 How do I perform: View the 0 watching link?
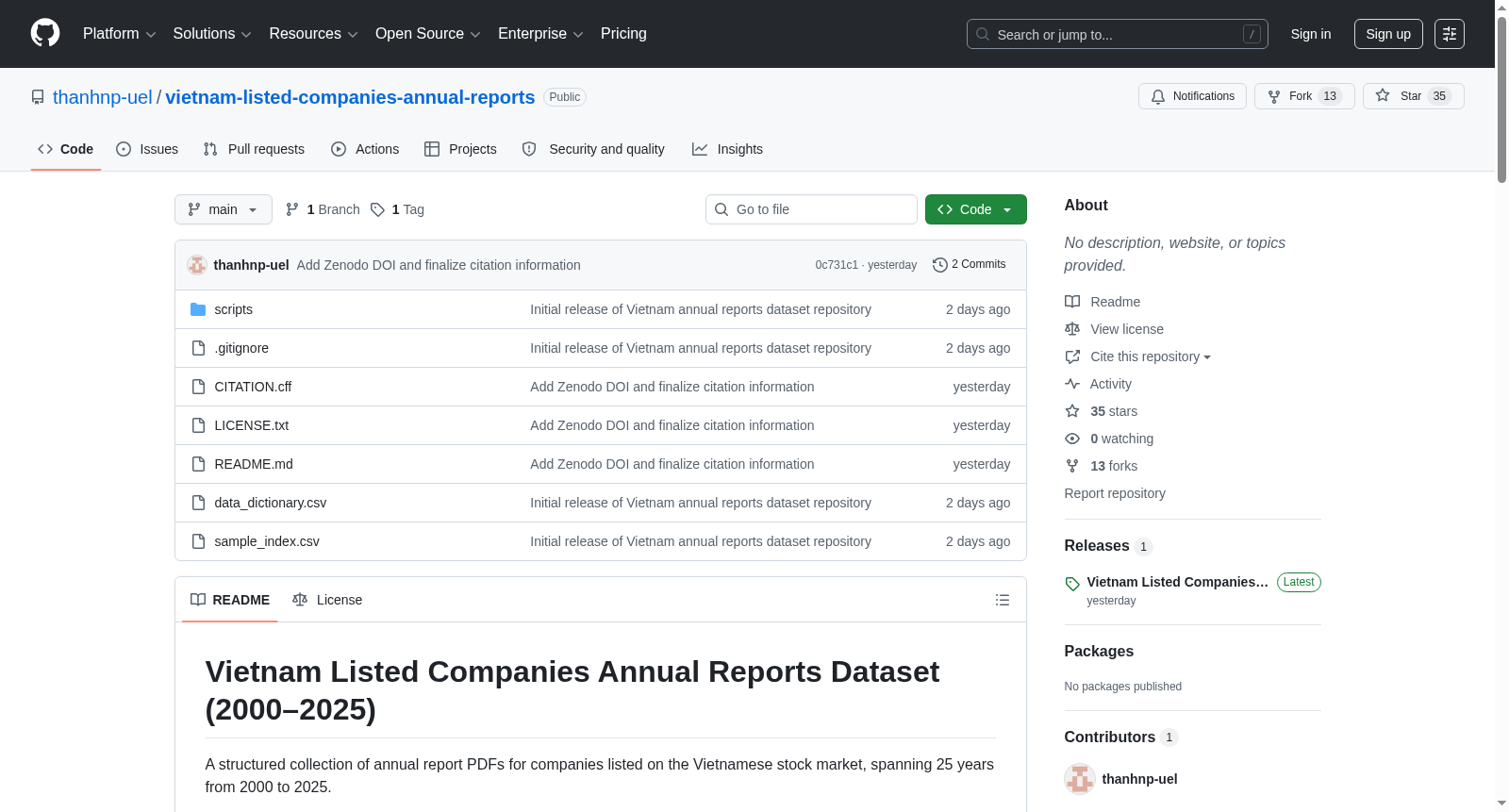pyautogui.click(x=1109, y=439)
